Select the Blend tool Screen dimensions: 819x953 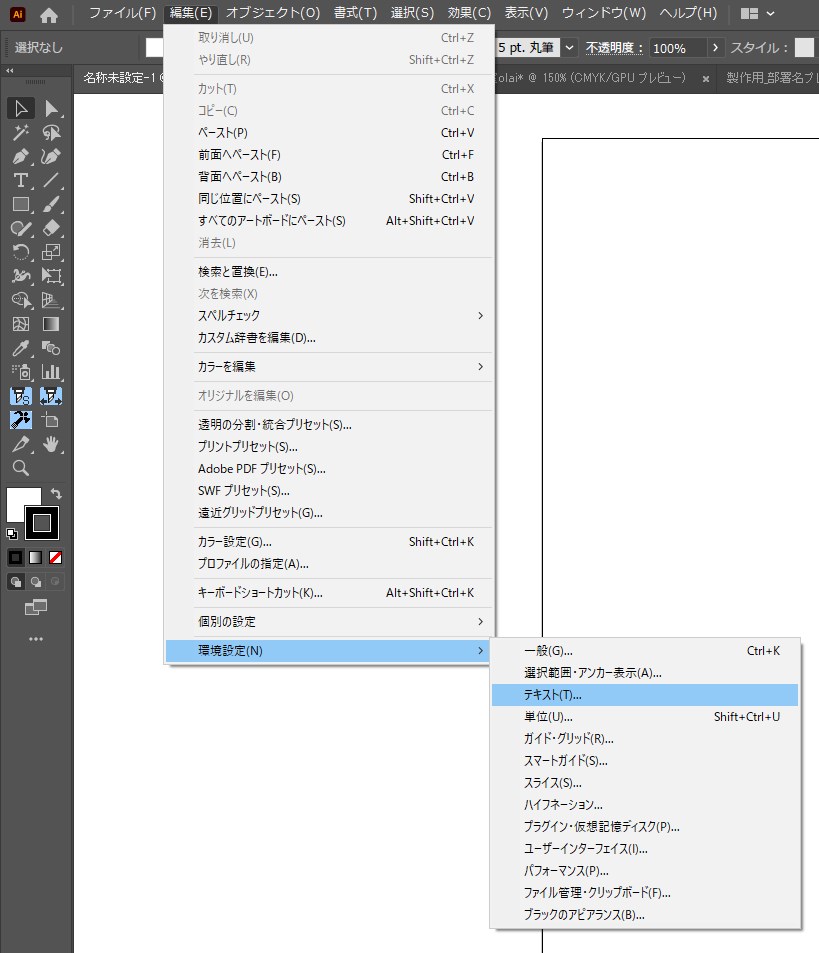pyautogui.click(x=51, y=348)
